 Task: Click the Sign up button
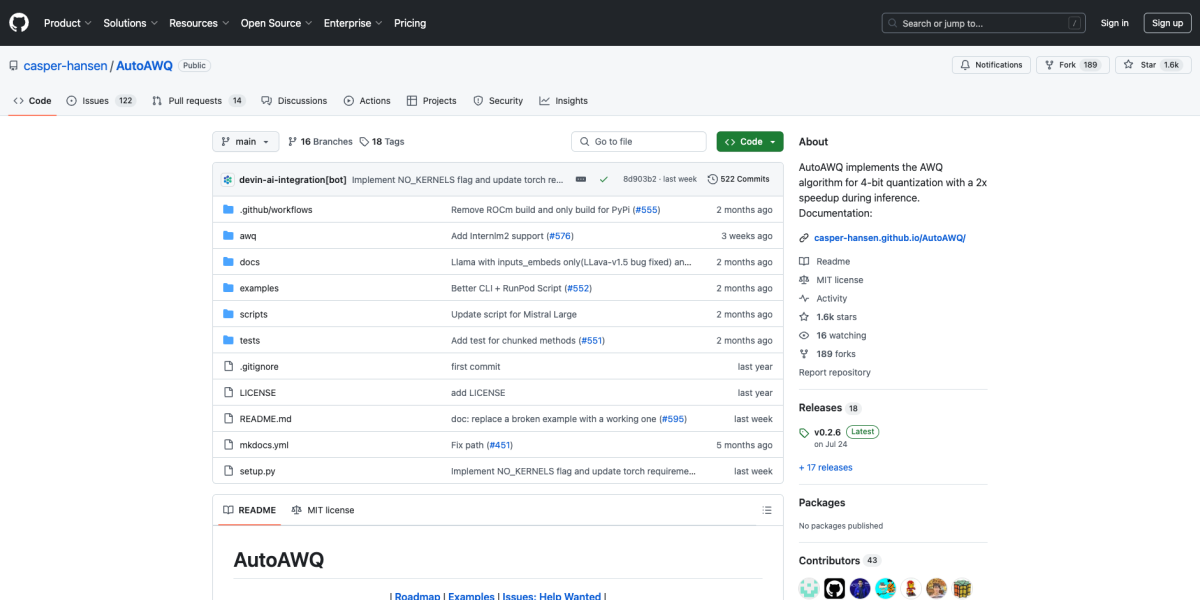(x=1167, y=23)
